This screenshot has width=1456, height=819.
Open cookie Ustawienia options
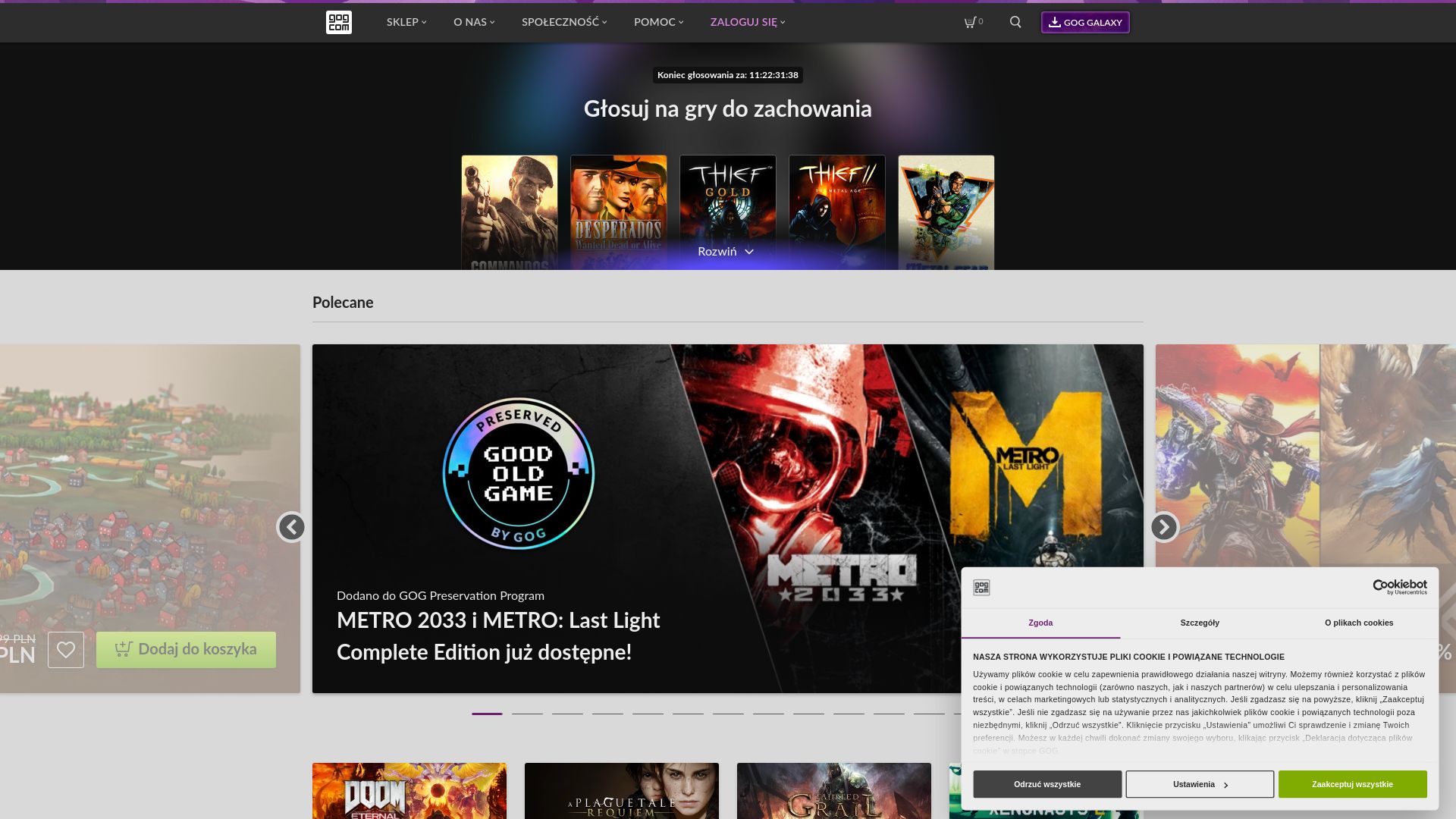pos(1200,784)
